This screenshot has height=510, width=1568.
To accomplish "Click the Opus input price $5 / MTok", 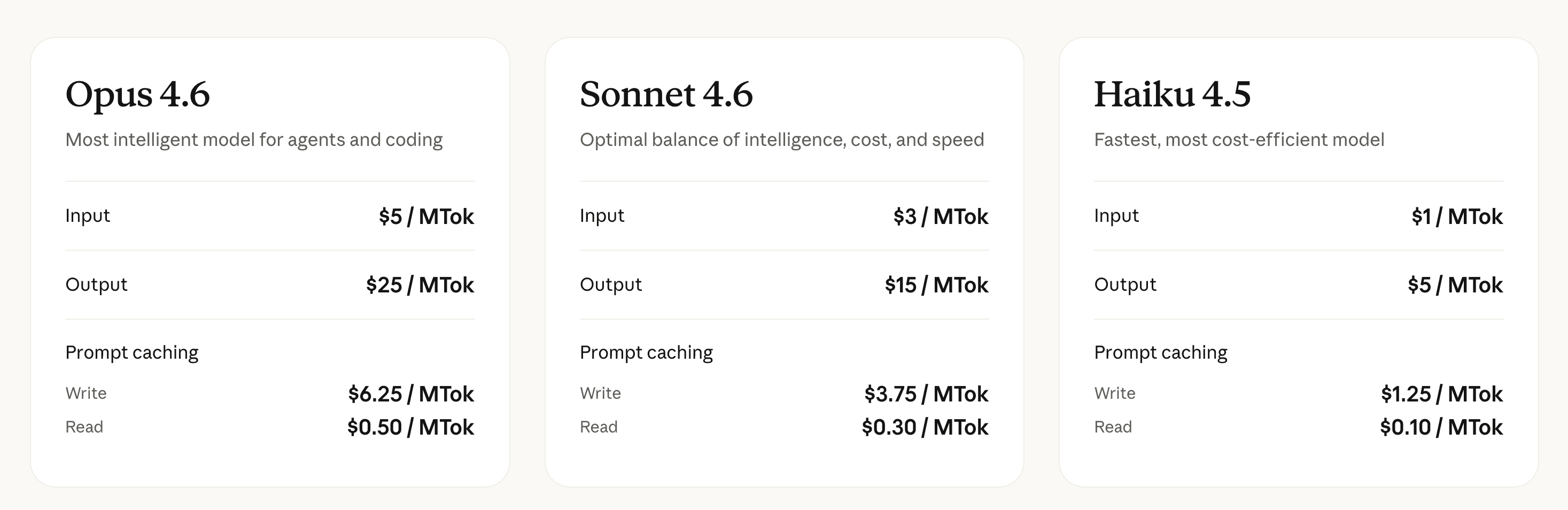I will [x=426, y=217].
